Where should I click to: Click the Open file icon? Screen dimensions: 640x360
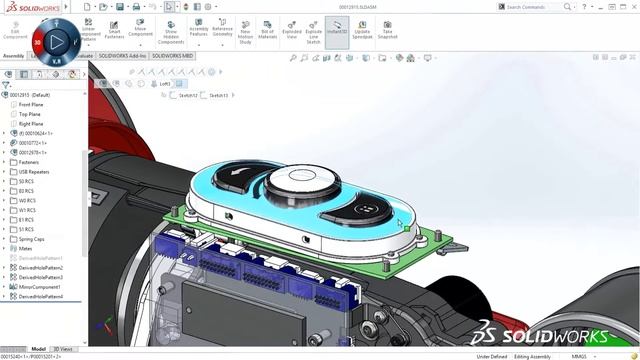(103, 7)
